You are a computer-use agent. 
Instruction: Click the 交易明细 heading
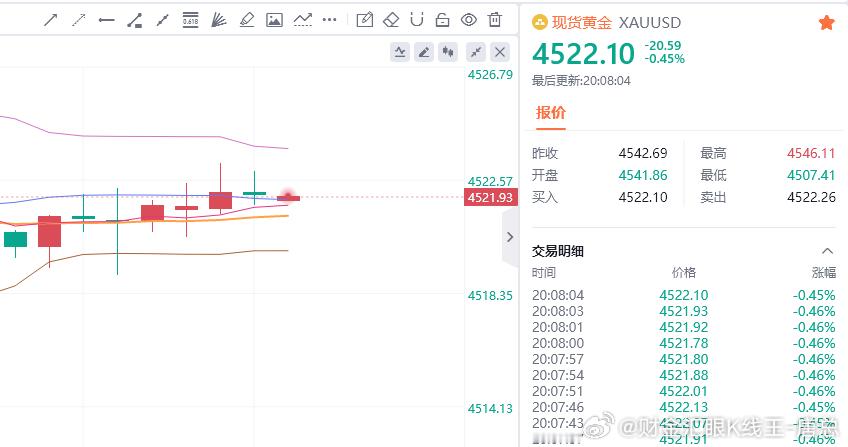(558, 251)
